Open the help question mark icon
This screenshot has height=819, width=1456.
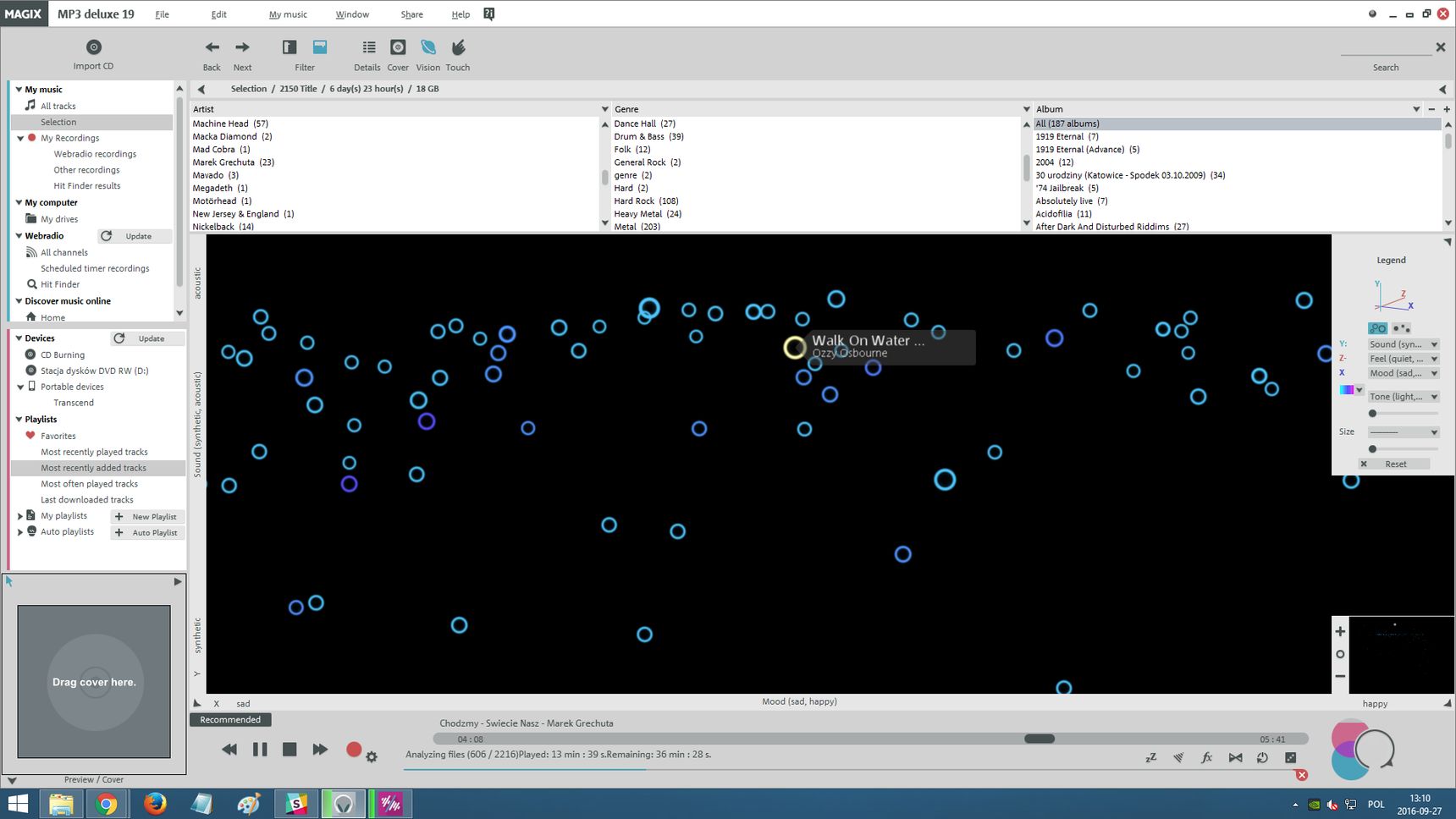click(x=488, y=14)
